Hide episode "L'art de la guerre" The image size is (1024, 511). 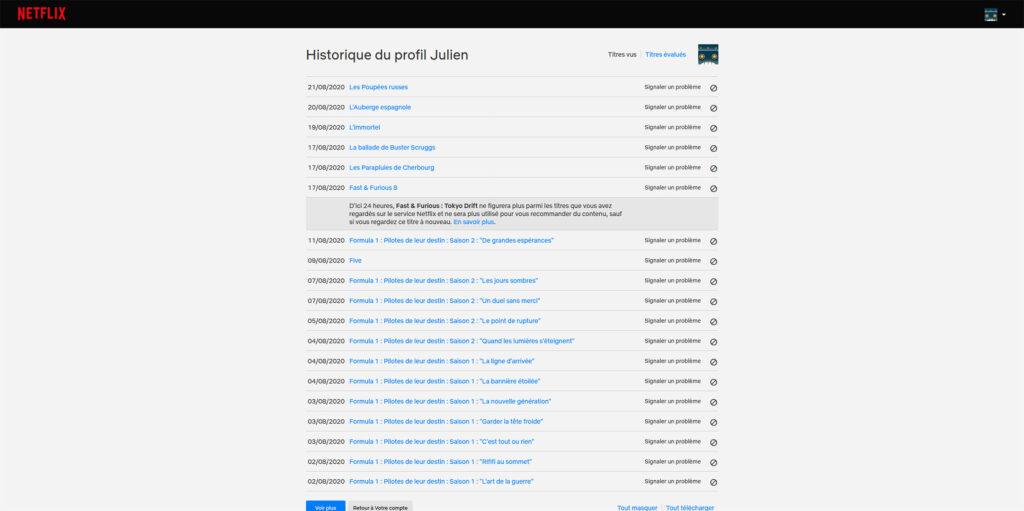(713, 482)
